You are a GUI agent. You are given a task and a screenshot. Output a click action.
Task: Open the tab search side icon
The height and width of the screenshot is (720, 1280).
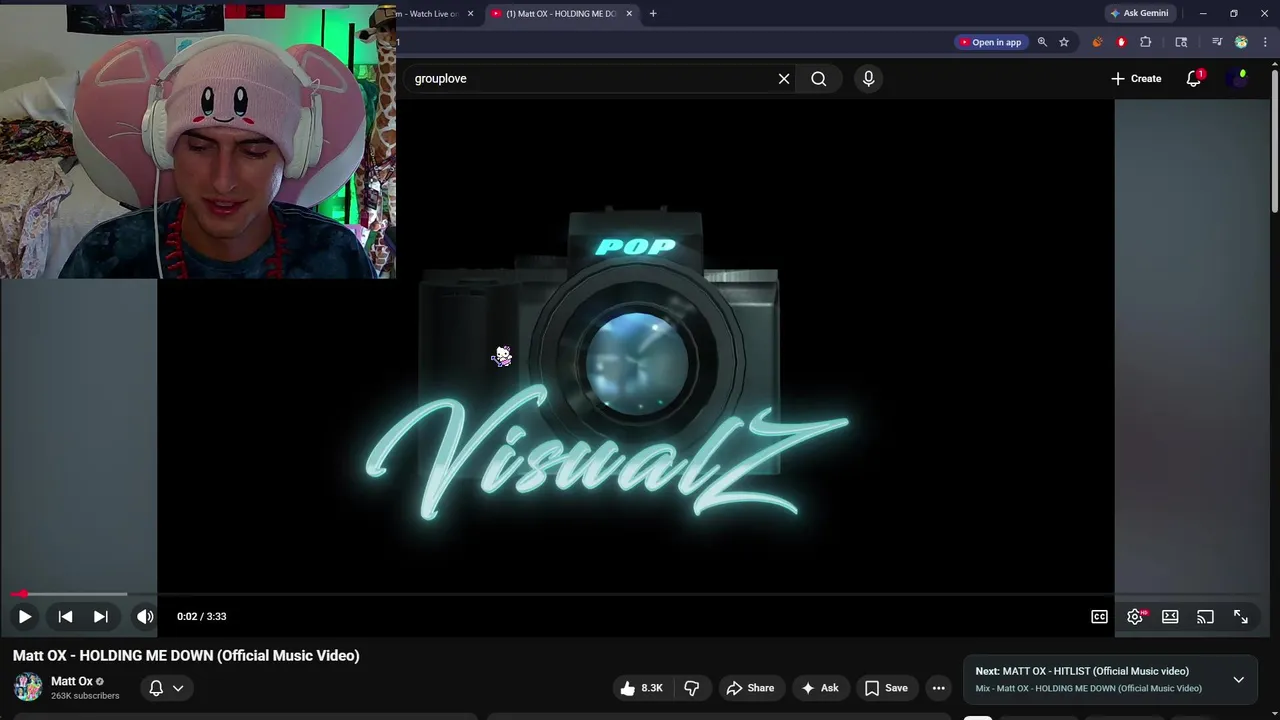tap(1181, 42)
